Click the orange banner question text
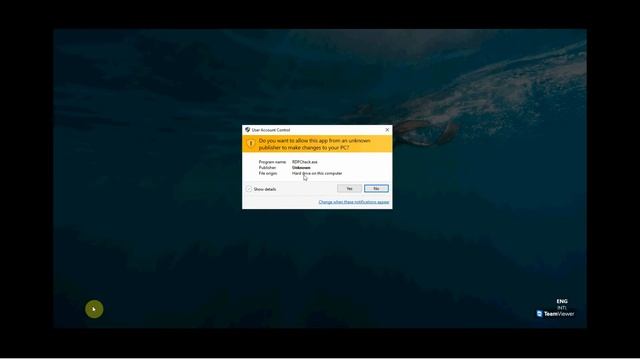This screenshot has height=360, width=640. click(x=315, y=144)
